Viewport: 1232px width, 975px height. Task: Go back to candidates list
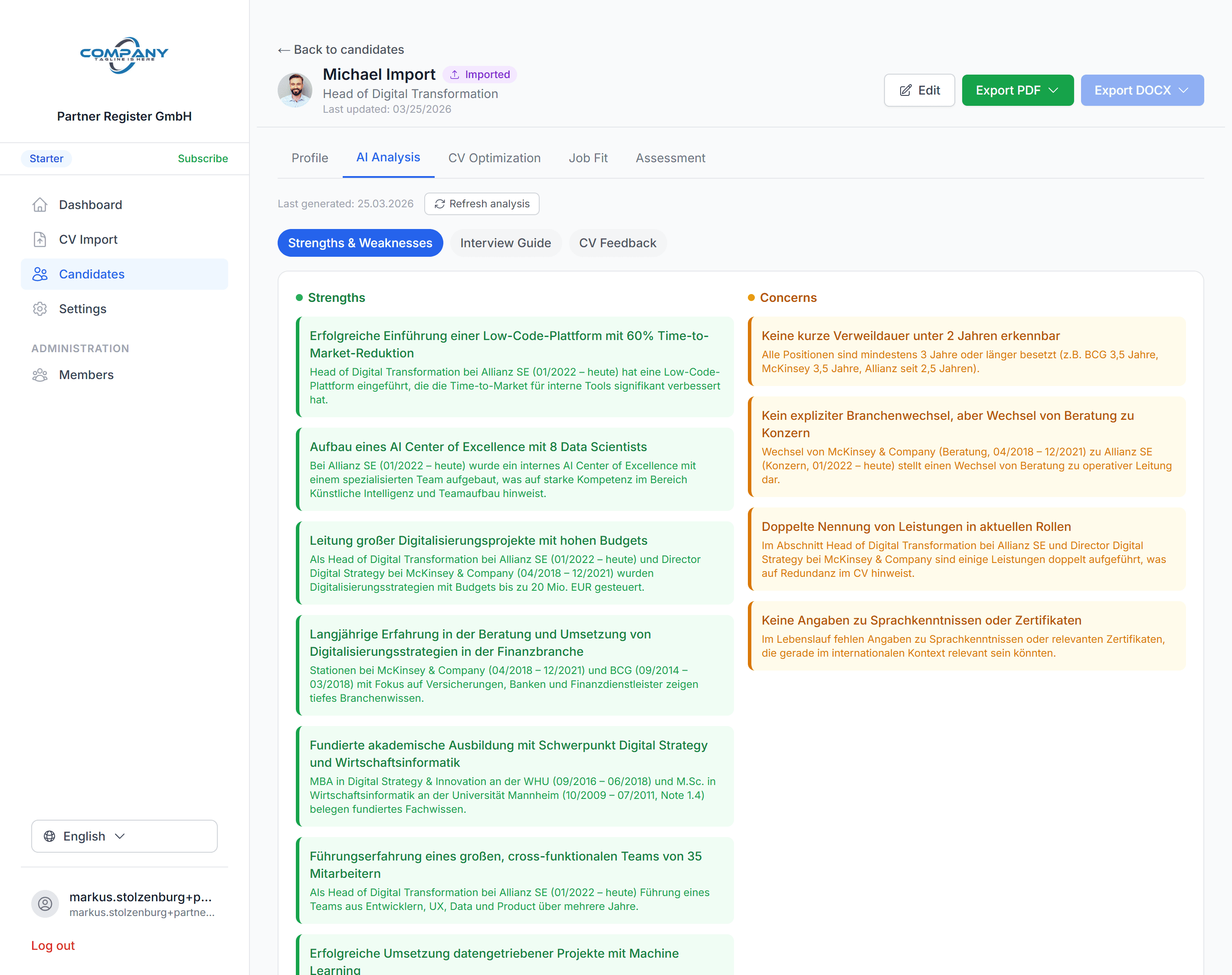[x=341, y=50]
